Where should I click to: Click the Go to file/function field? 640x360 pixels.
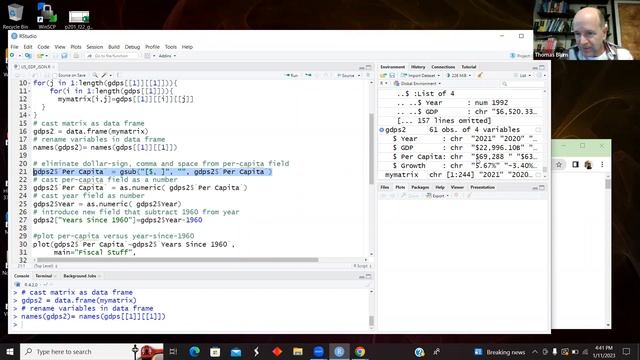(112, 56)
